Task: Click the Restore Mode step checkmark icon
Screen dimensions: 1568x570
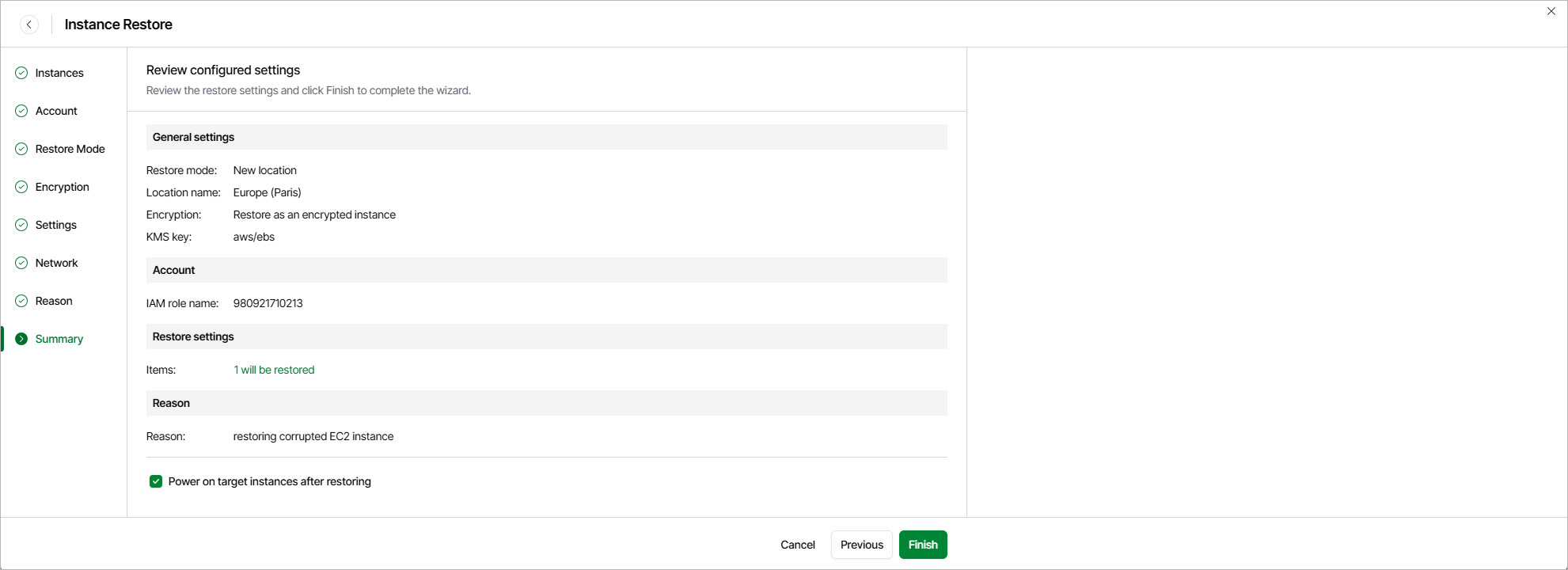Action: click(21, 149)
